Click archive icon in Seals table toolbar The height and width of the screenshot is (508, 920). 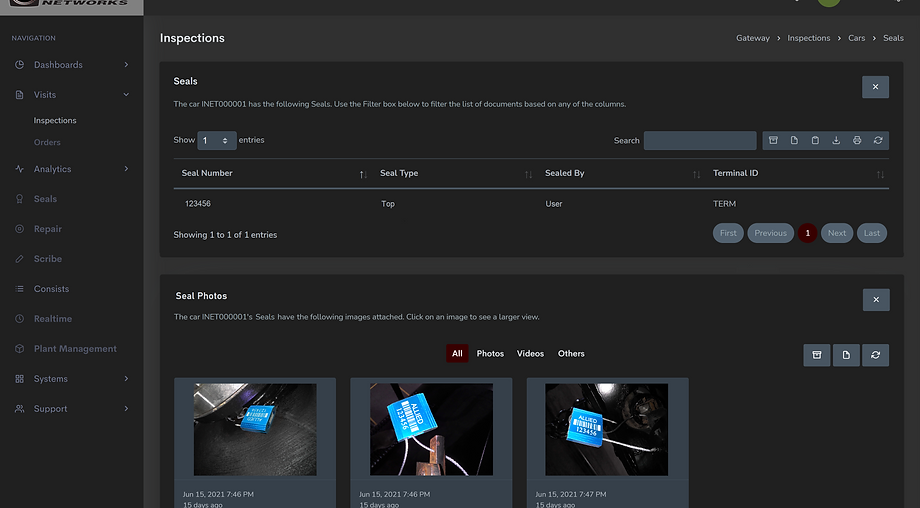pyautogui.click(x=773, y=140)
